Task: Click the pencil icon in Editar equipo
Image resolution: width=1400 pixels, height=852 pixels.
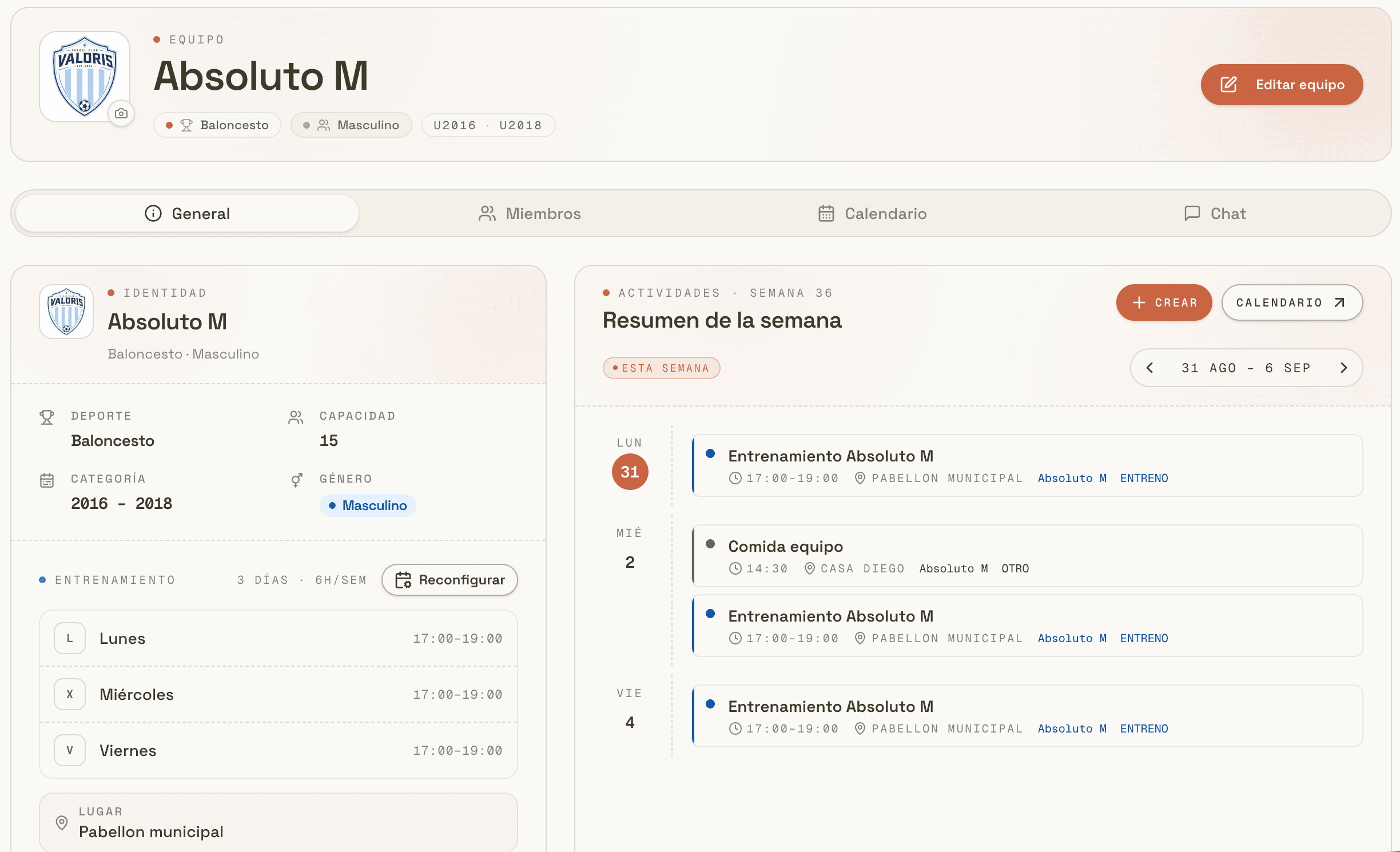Action: click(x=1228, y=85)
